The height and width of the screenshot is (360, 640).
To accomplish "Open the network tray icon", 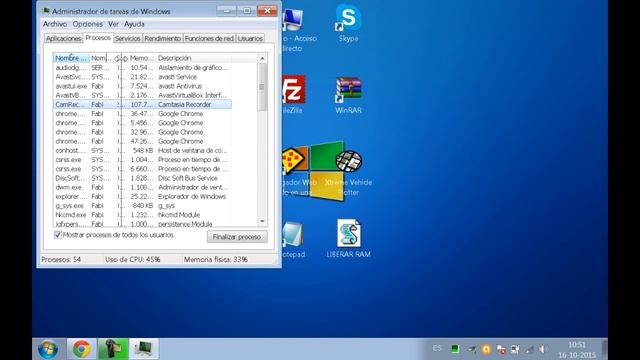I will tap(529, 349).
